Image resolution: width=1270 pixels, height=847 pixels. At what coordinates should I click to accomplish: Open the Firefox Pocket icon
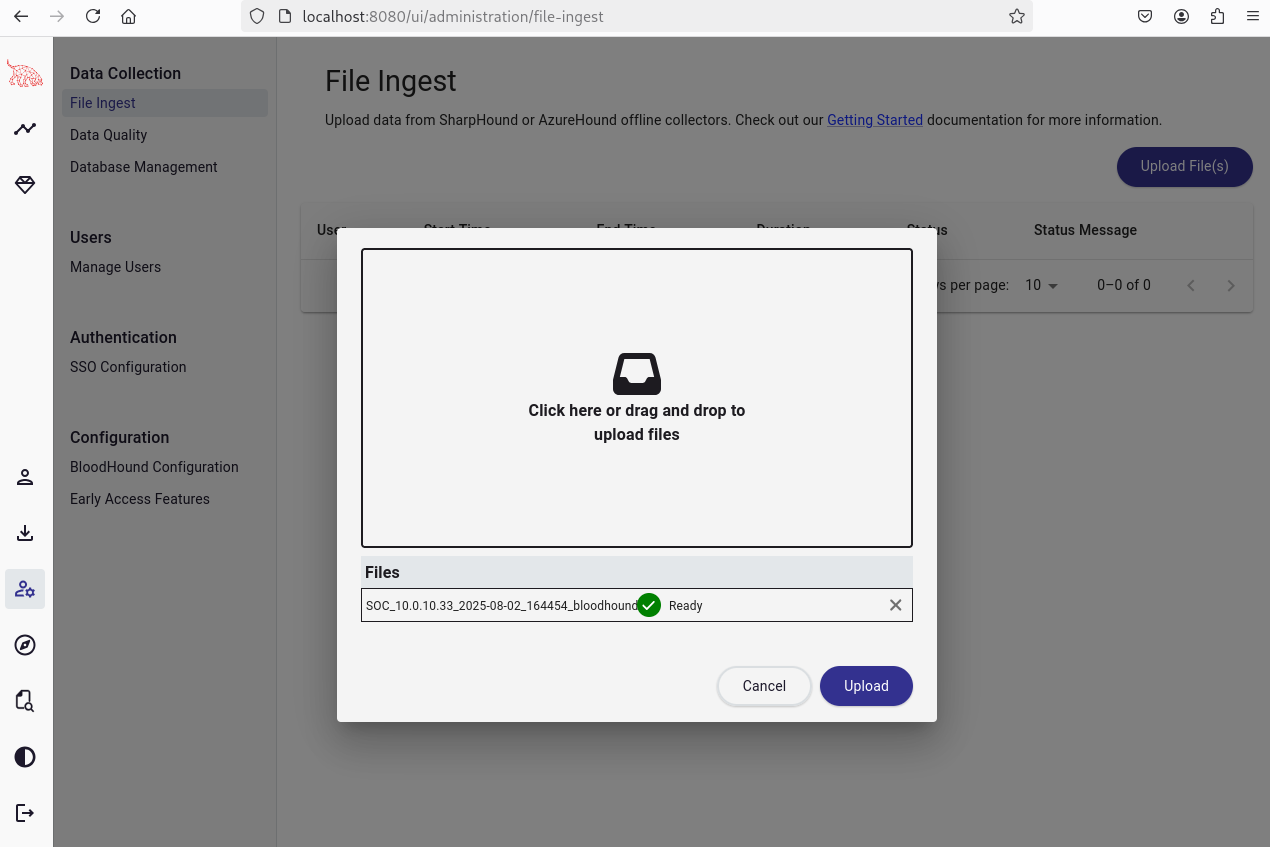click(x=1145, y=16)
